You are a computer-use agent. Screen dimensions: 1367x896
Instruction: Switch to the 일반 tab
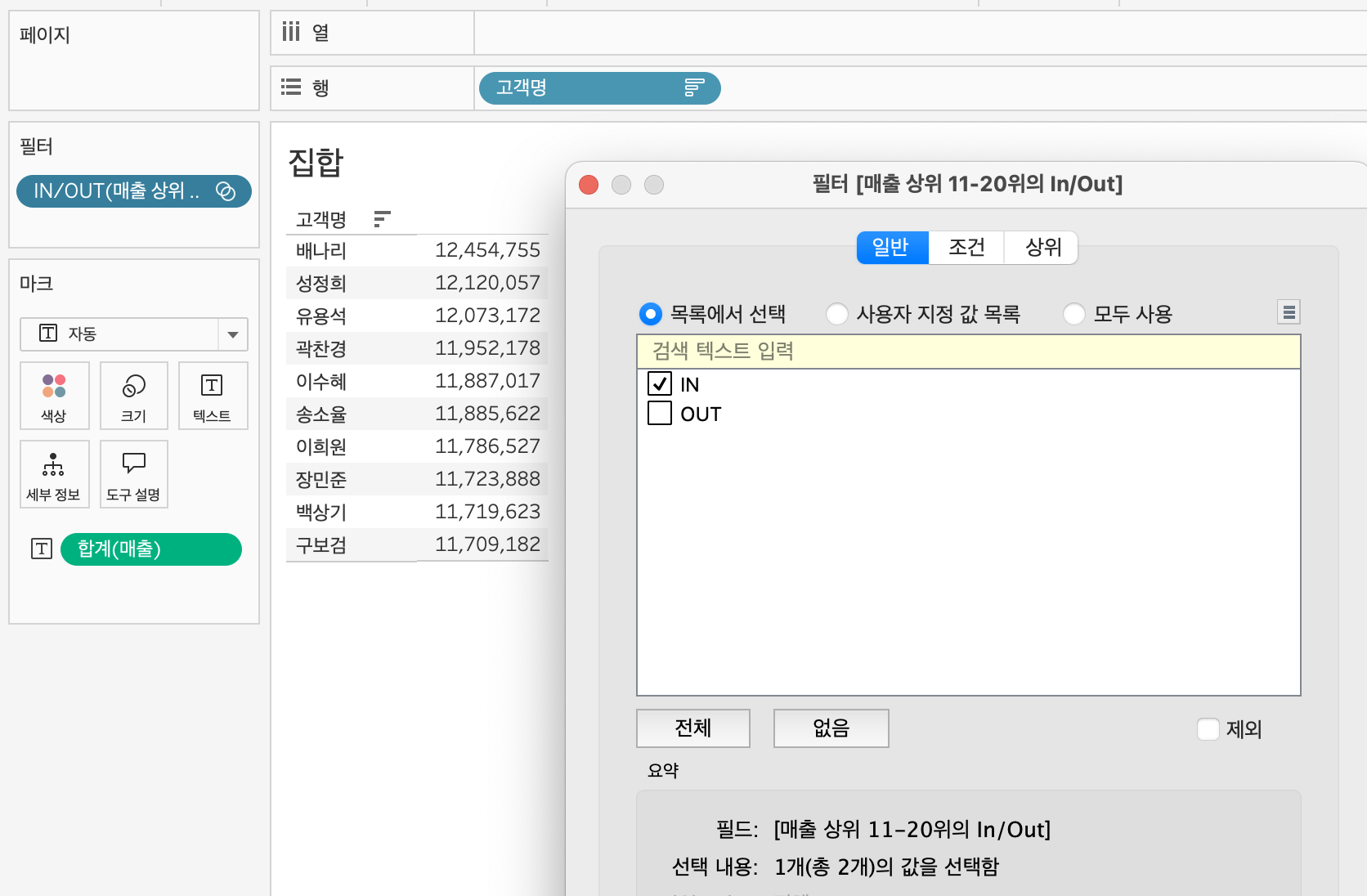tap(892, 247)
